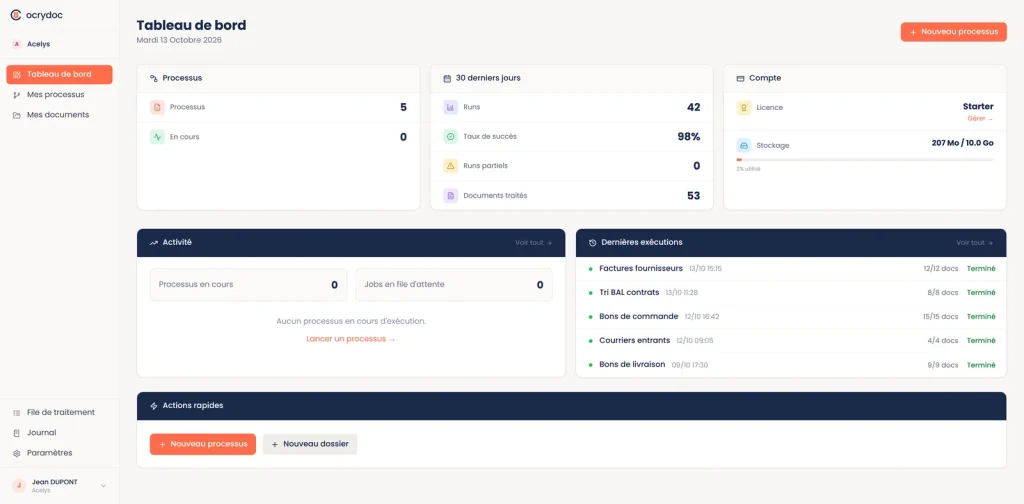
Task: Expand the Jean DUPONT user menu chevron
Action: (x=103, y=486)
